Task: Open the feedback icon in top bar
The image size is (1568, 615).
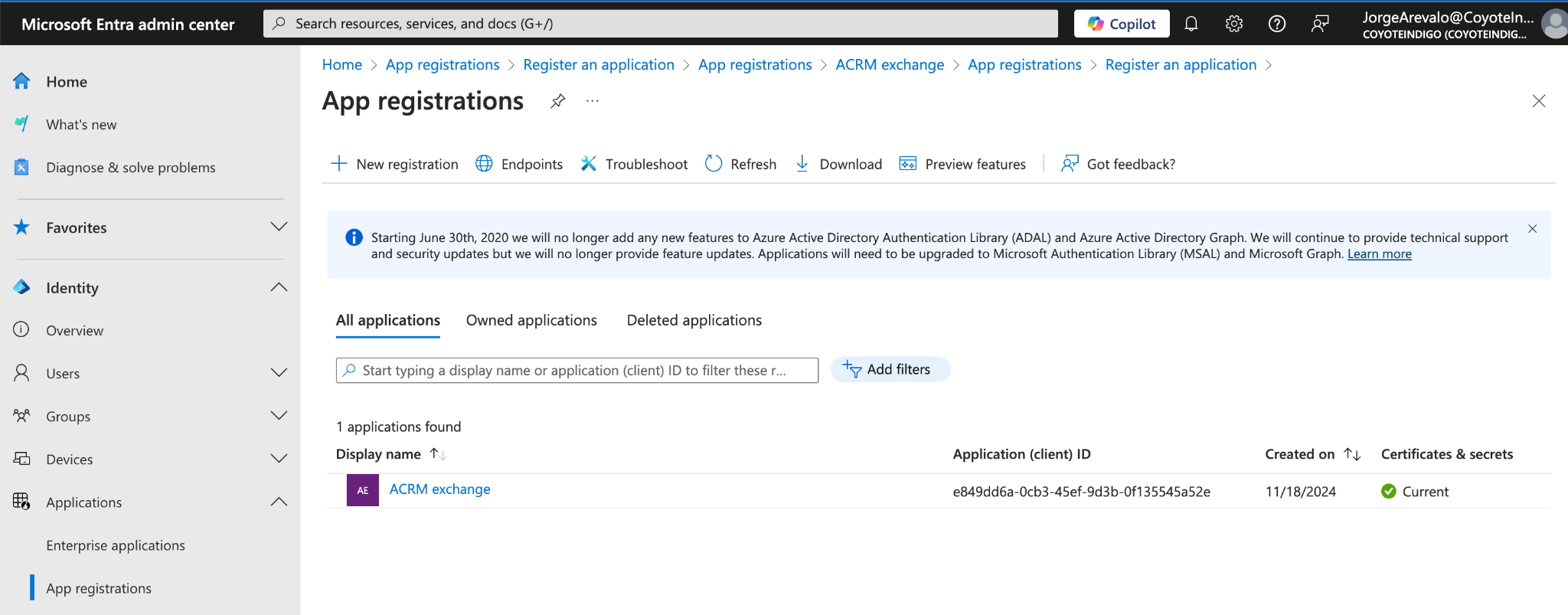Action: click(1319, 24)
